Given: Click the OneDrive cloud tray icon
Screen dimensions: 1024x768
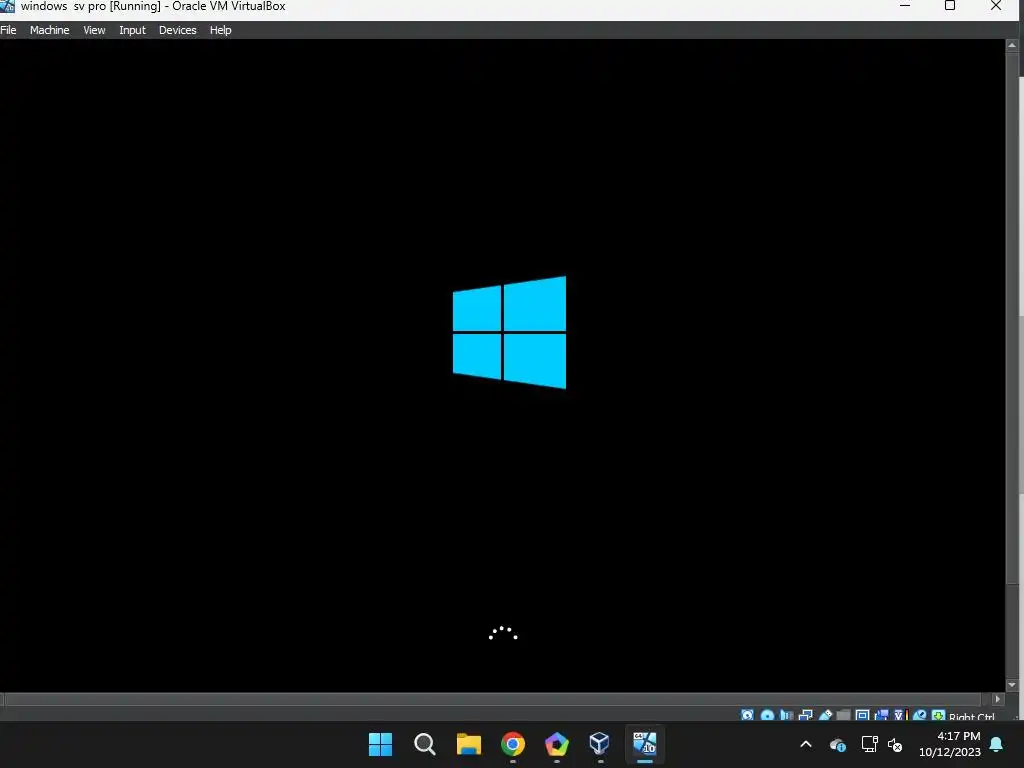Looking at the screenshot, I should 838,744.
